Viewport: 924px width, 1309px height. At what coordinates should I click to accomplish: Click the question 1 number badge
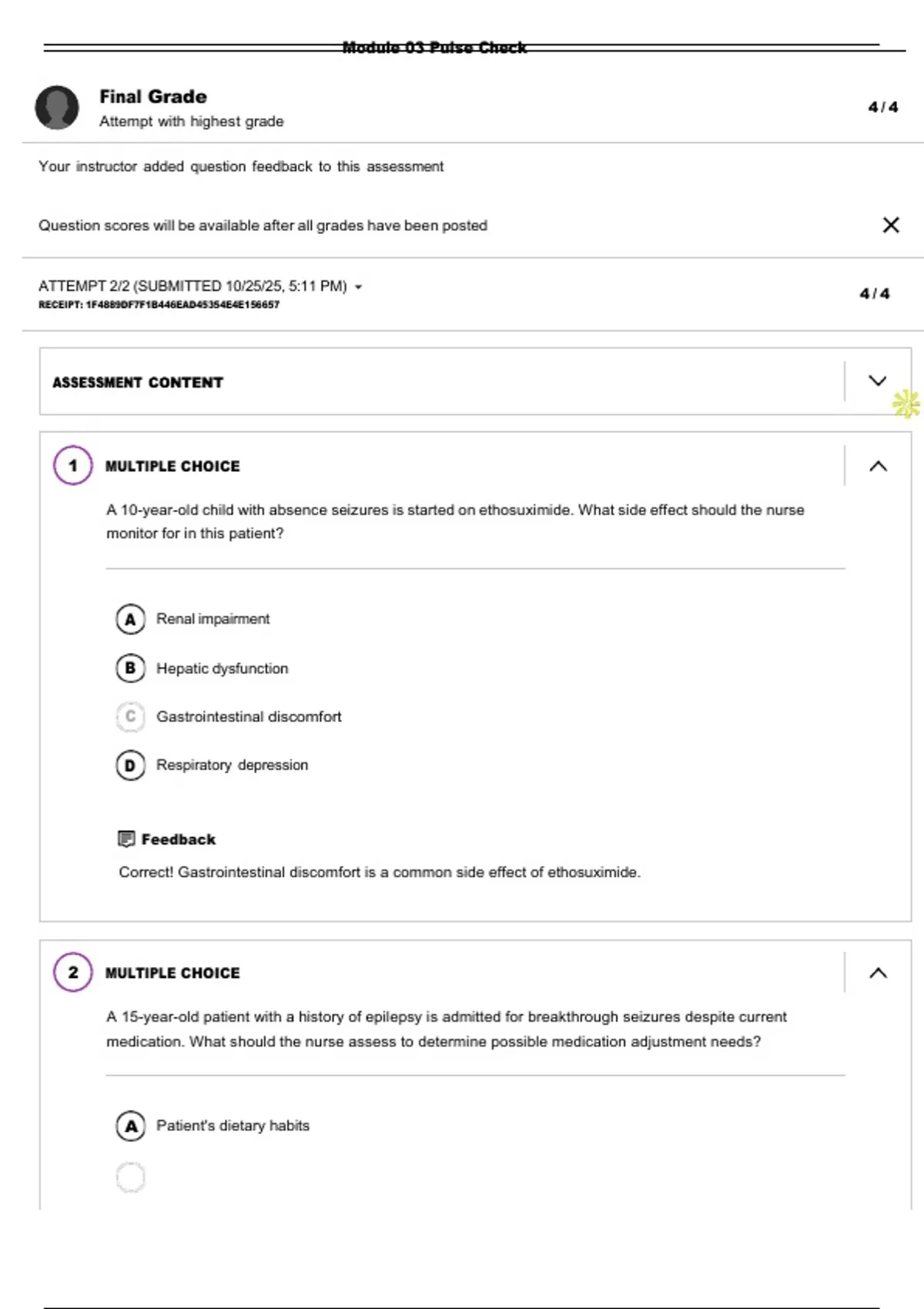click(73, 466)
